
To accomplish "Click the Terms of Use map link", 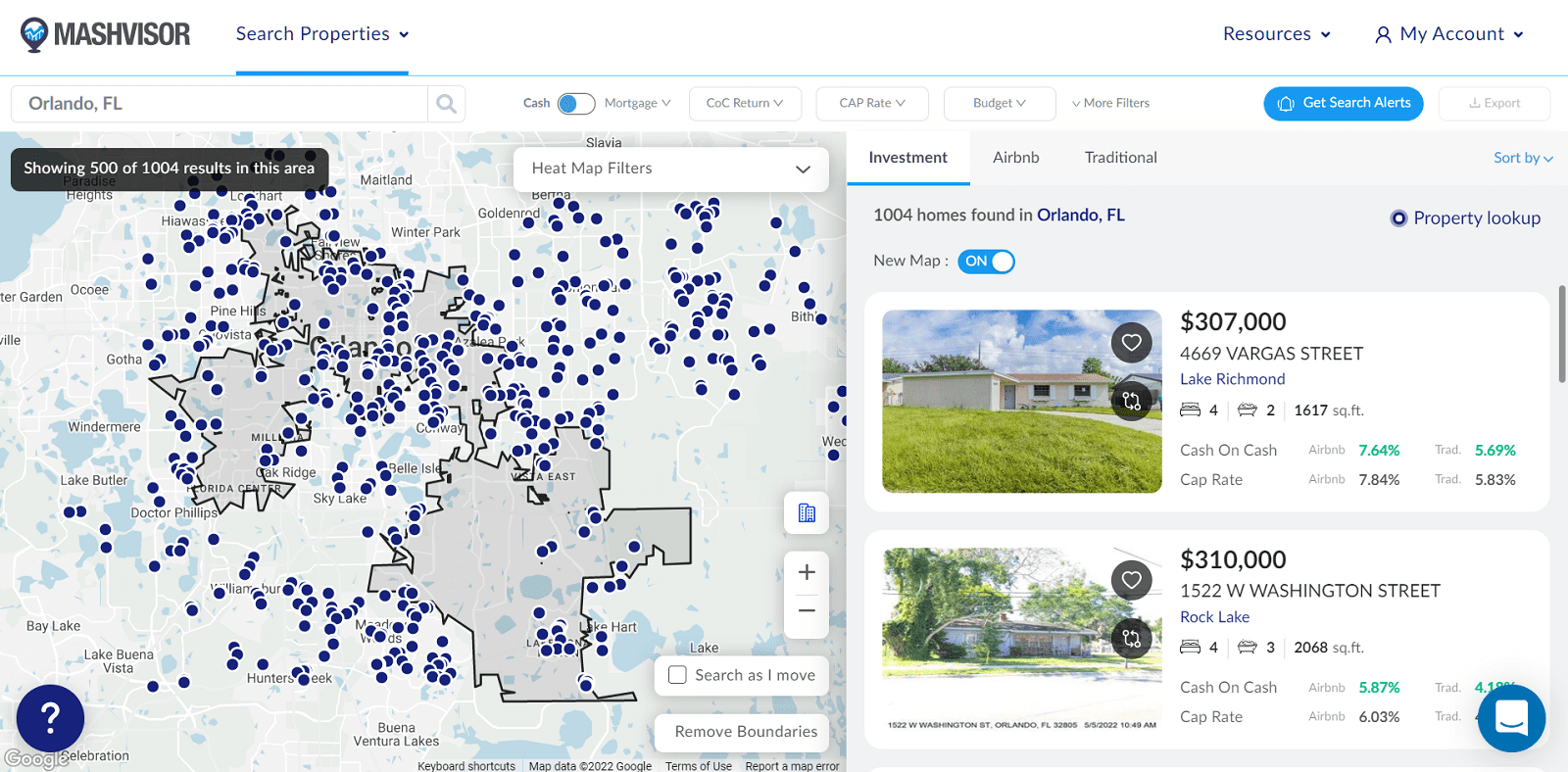I will pos(699,766).
